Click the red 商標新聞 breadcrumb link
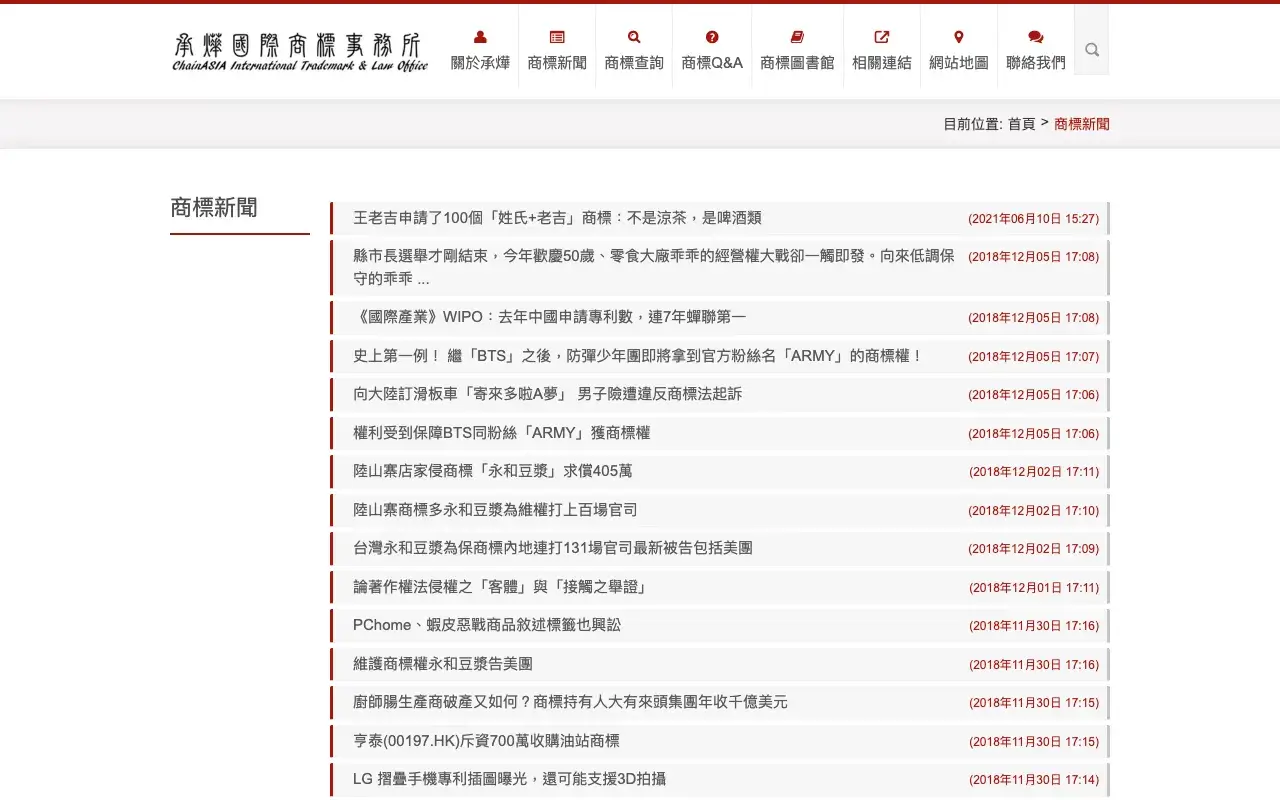 [x=1082, y=124]
